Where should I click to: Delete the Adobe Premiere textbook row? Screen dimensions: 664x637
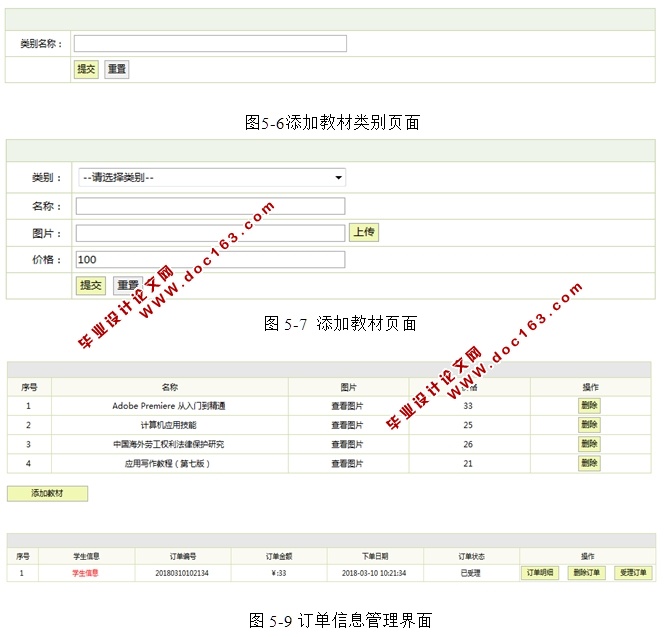point(589,406)
